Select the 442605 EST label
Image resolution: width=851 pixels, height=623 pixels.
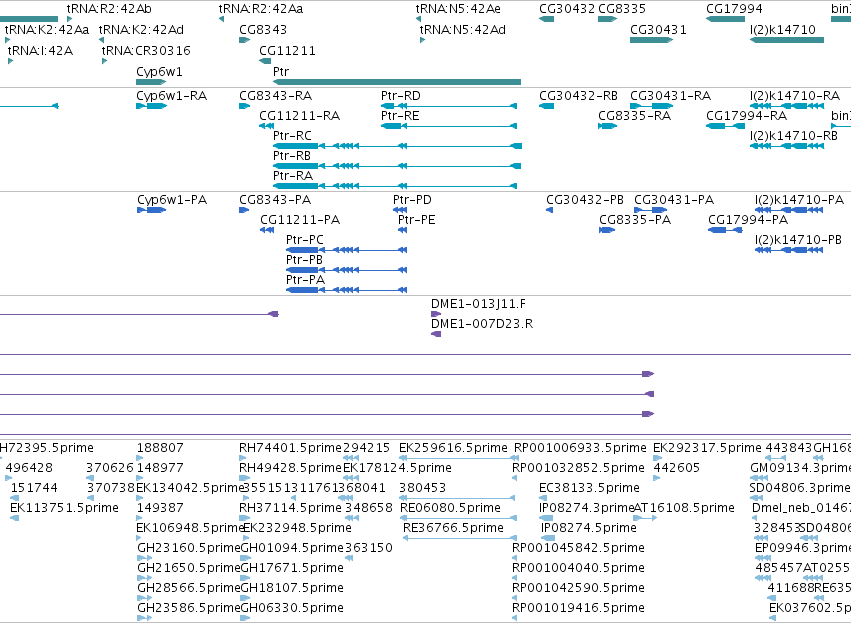tap(676, 468)
